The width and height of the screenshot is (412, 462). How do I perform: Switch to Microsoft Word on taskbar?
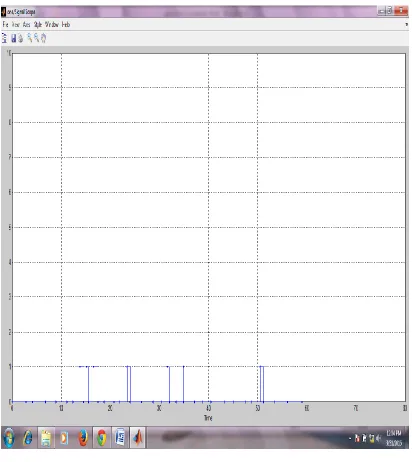120,437
